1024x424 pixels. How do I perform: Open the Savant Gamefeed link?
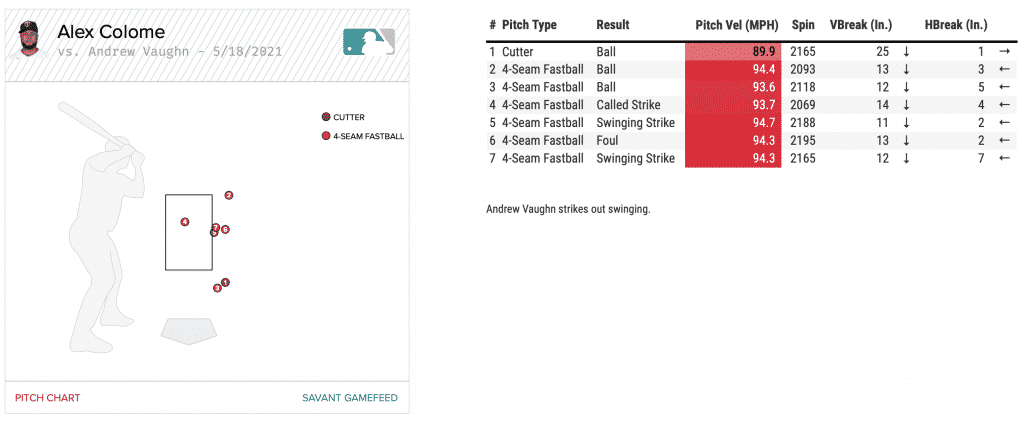pos(350,398)
